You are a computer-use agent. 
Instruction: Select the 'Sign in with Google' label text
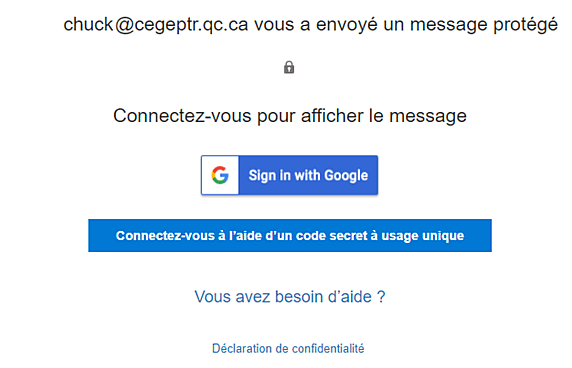308,175
